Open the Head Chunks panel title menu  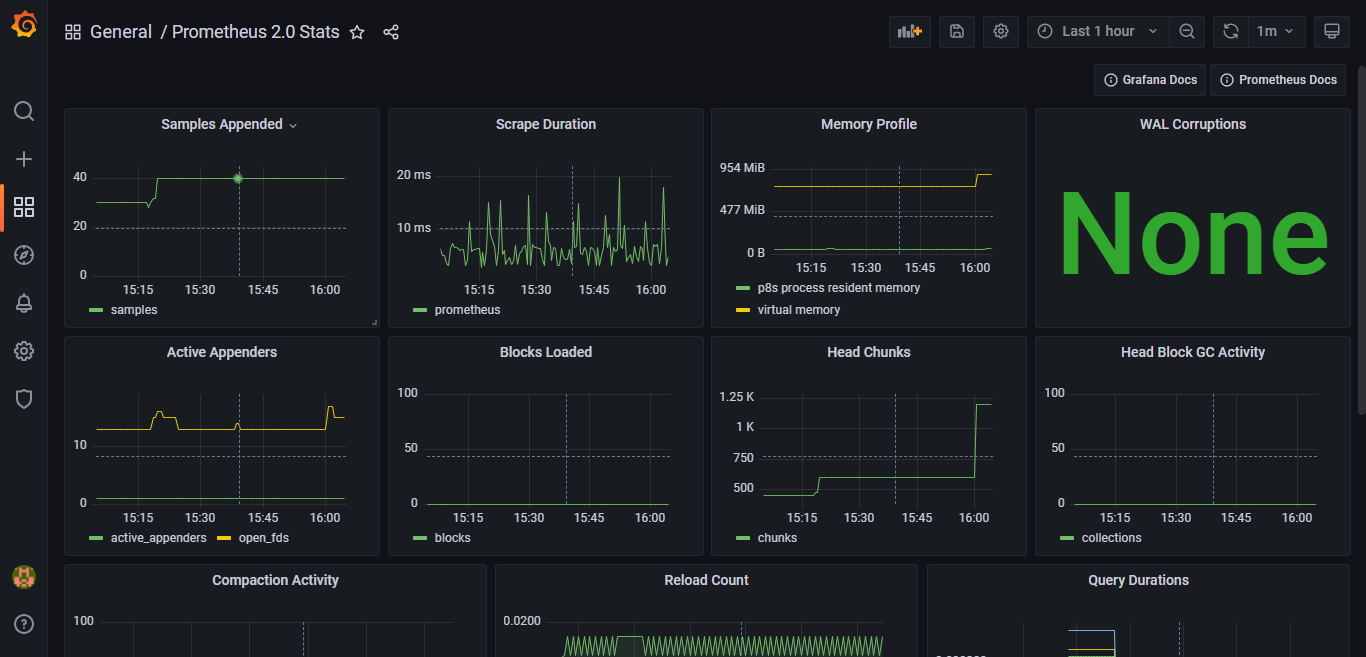869,353
